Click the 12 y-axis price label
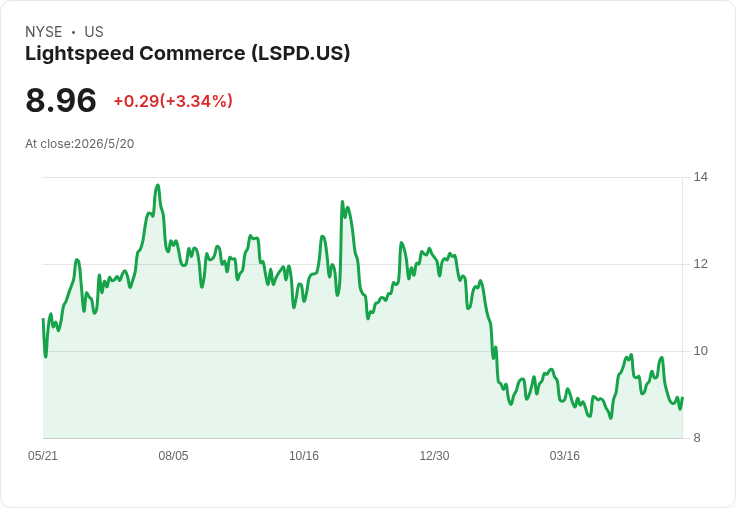This screenshot has width=736, height=508. point(700,264)
